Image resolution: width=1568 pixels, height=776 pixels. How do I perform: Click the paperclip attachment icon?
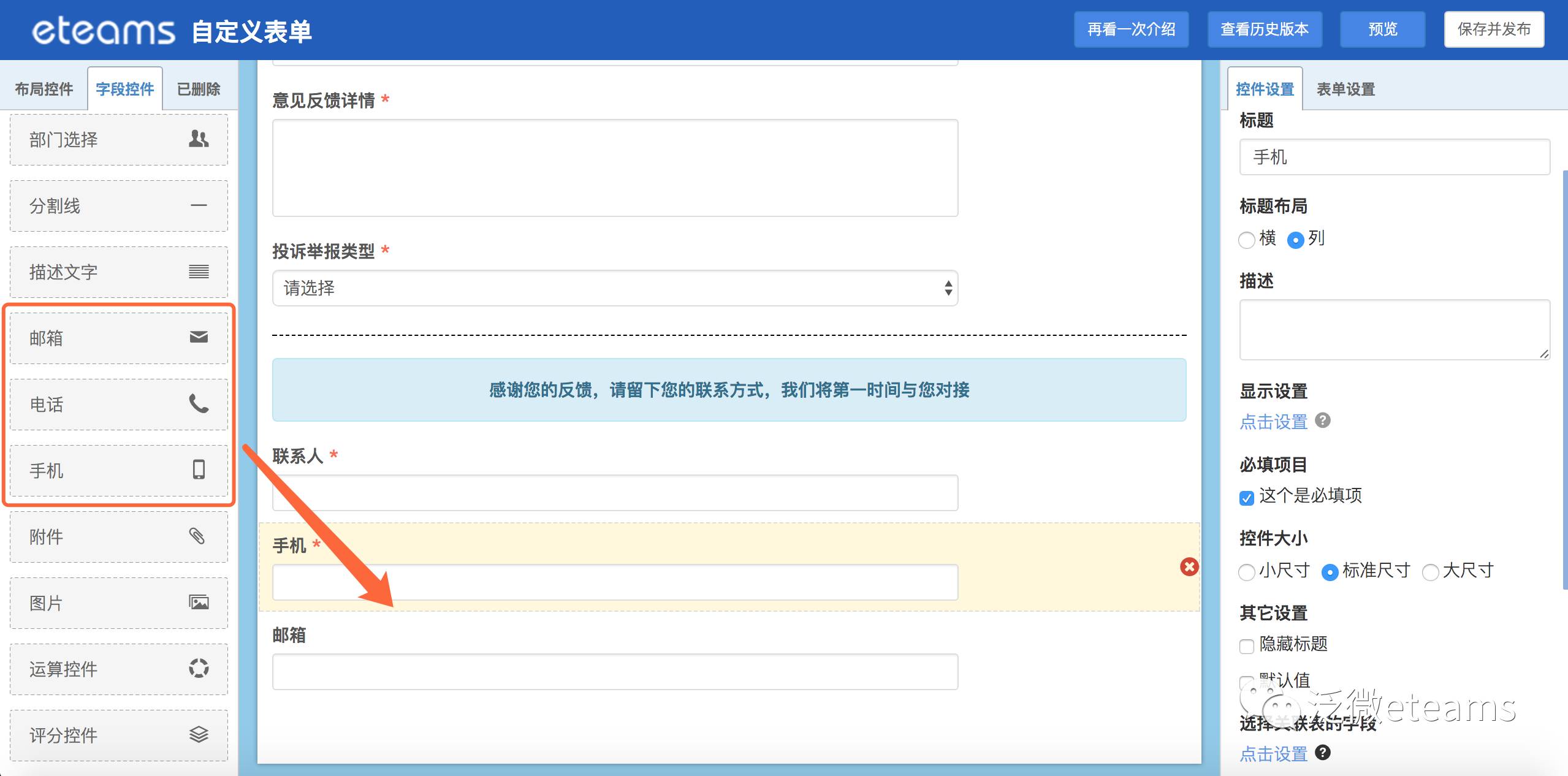pos(197,536)
